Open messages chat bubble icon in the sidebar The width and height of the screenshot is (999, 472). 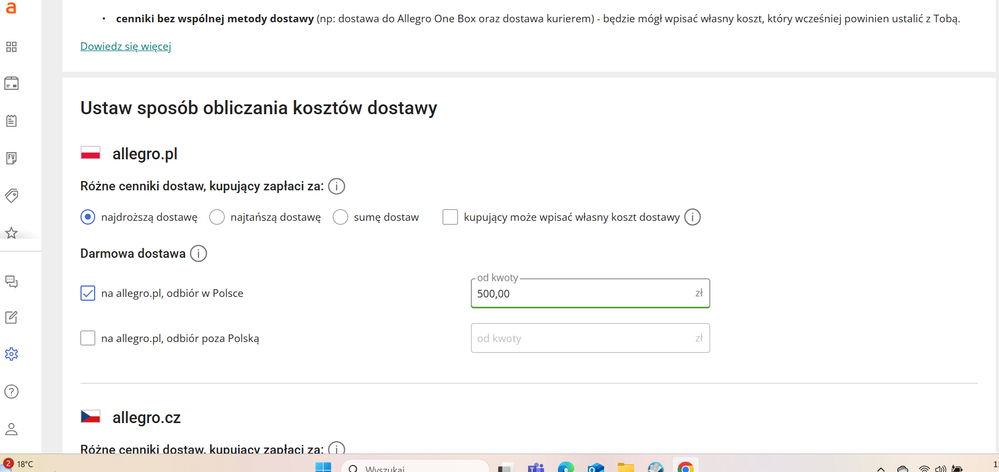click(x=12, y=282)
